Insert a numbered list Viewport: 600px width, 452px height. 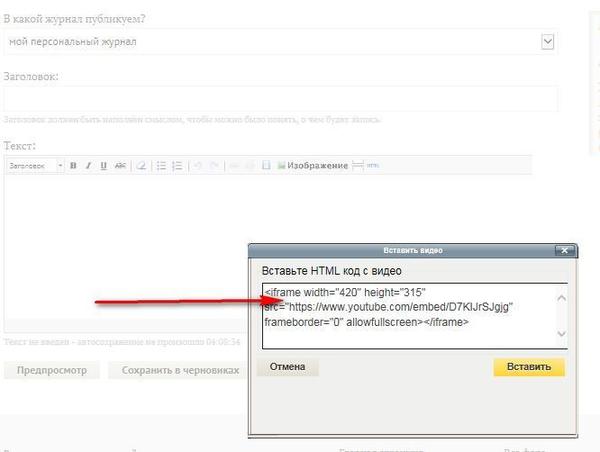(x=177, y=165)
